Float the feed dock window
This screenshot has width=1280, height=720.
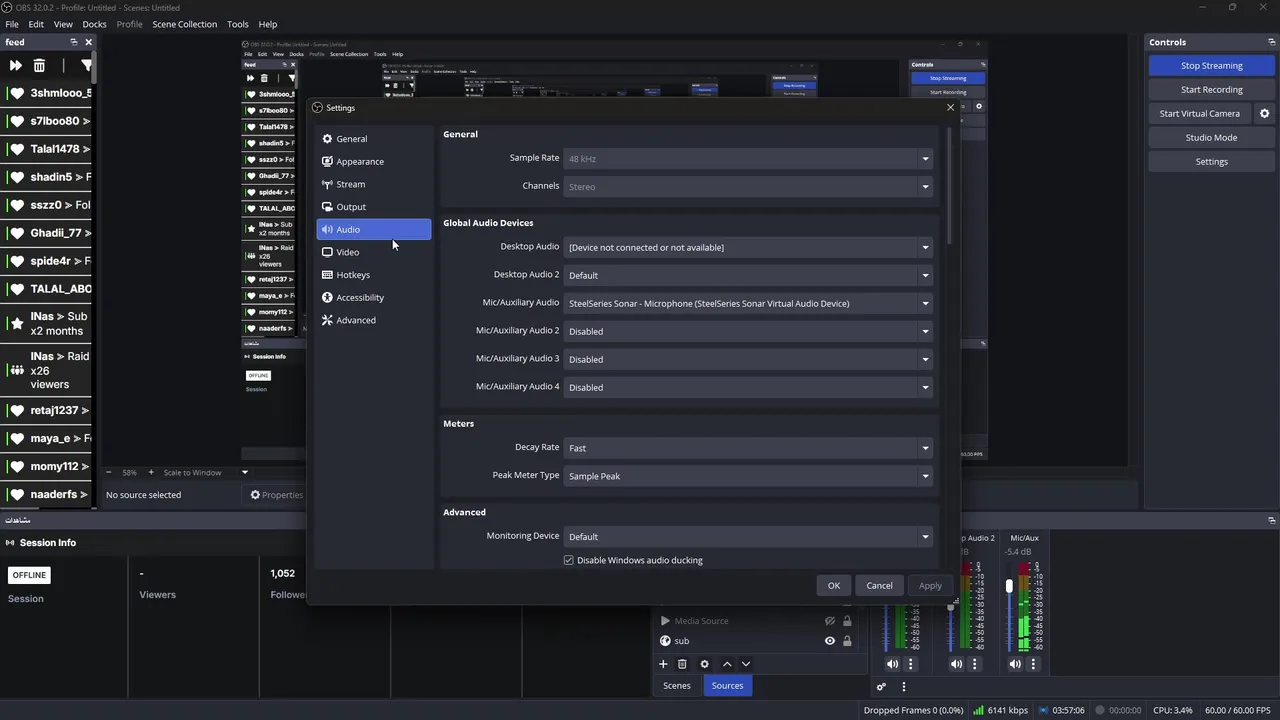[73, 42]
